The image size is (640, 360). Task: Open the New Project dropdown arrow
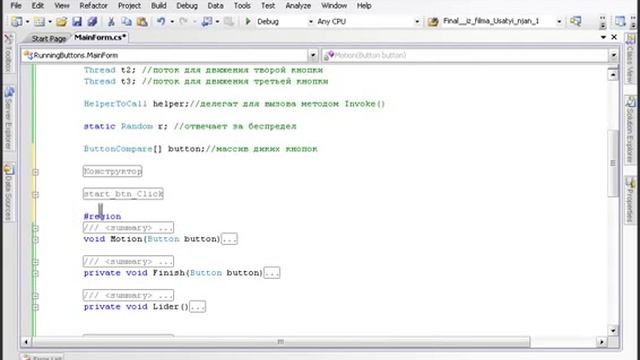point(27,22)
